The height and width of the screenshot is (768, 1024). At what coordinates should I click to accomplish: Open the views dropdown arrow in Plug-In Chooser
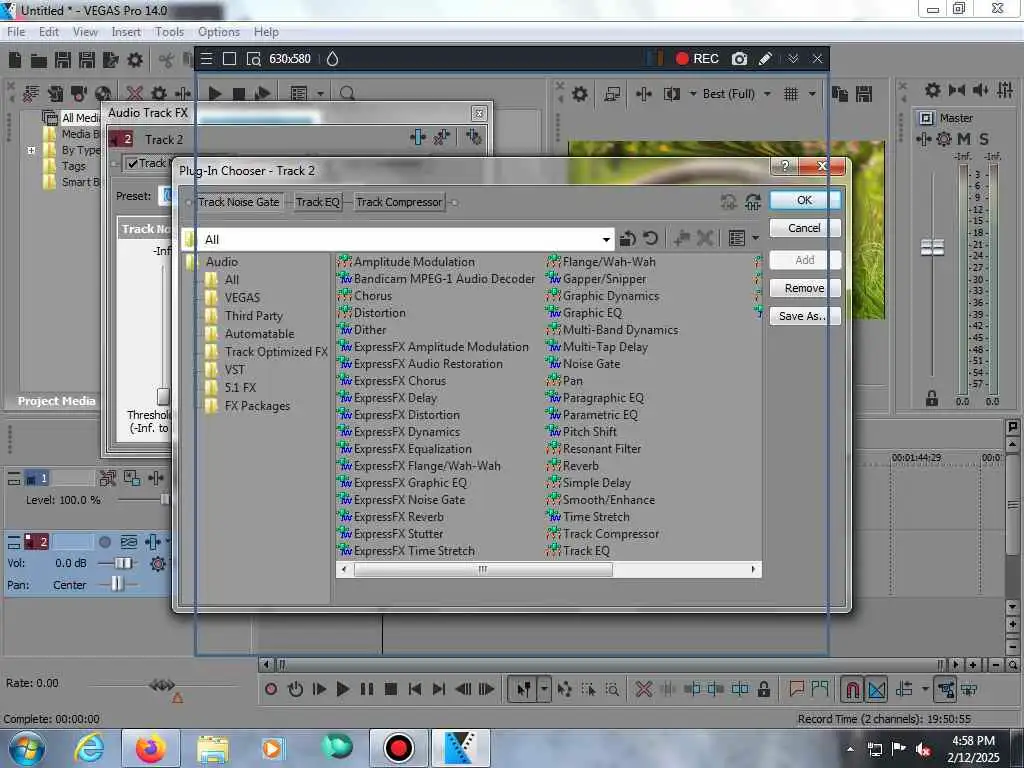[756, 238]
